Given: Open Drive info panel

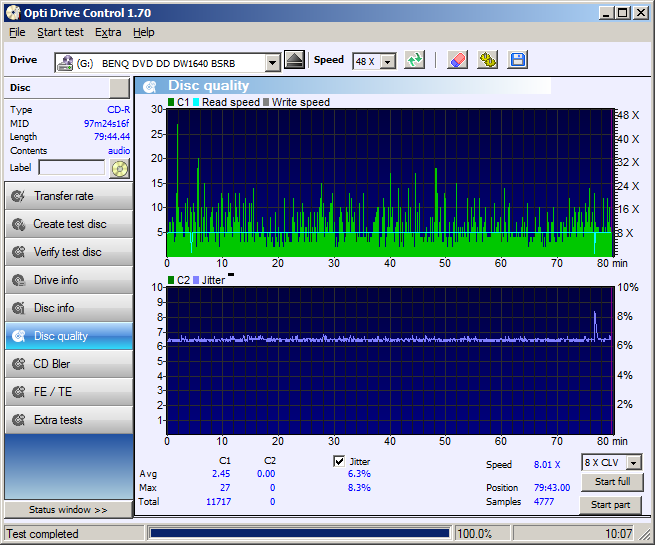Looking at the screenshot, I should pos(69,280).
